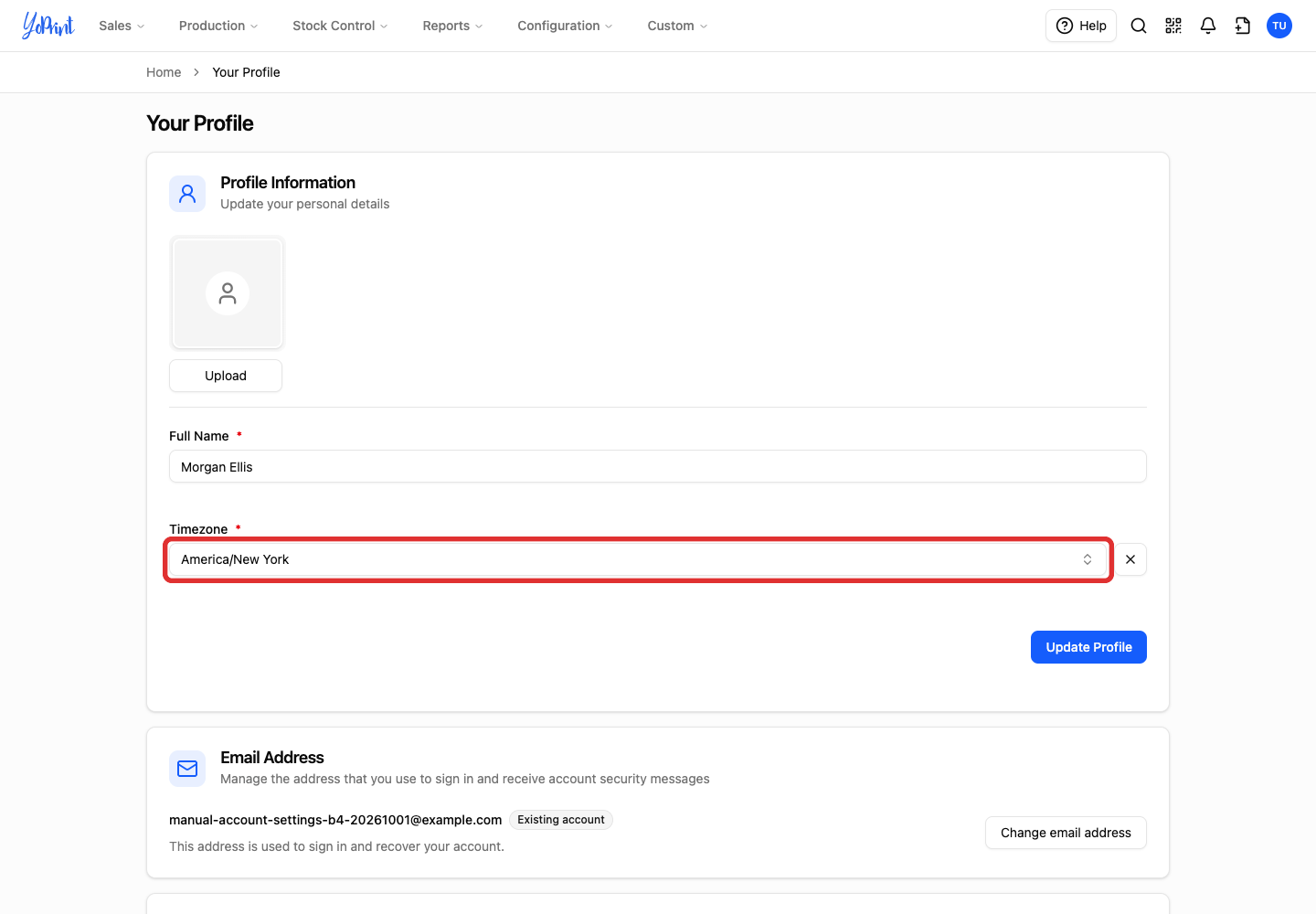Click 'This address is used to sign in' text

tap(336, 846)
